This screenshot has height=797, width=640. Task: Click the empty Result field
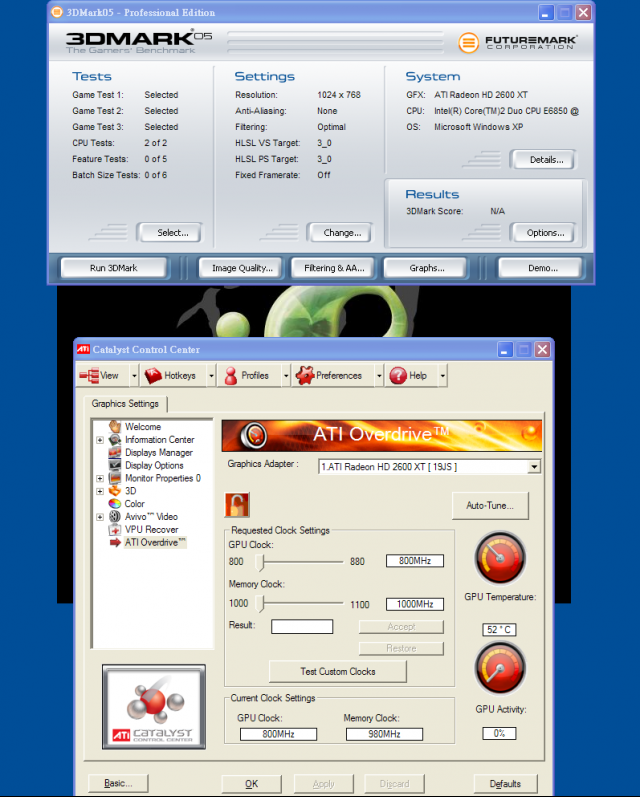tap(302, 626)
